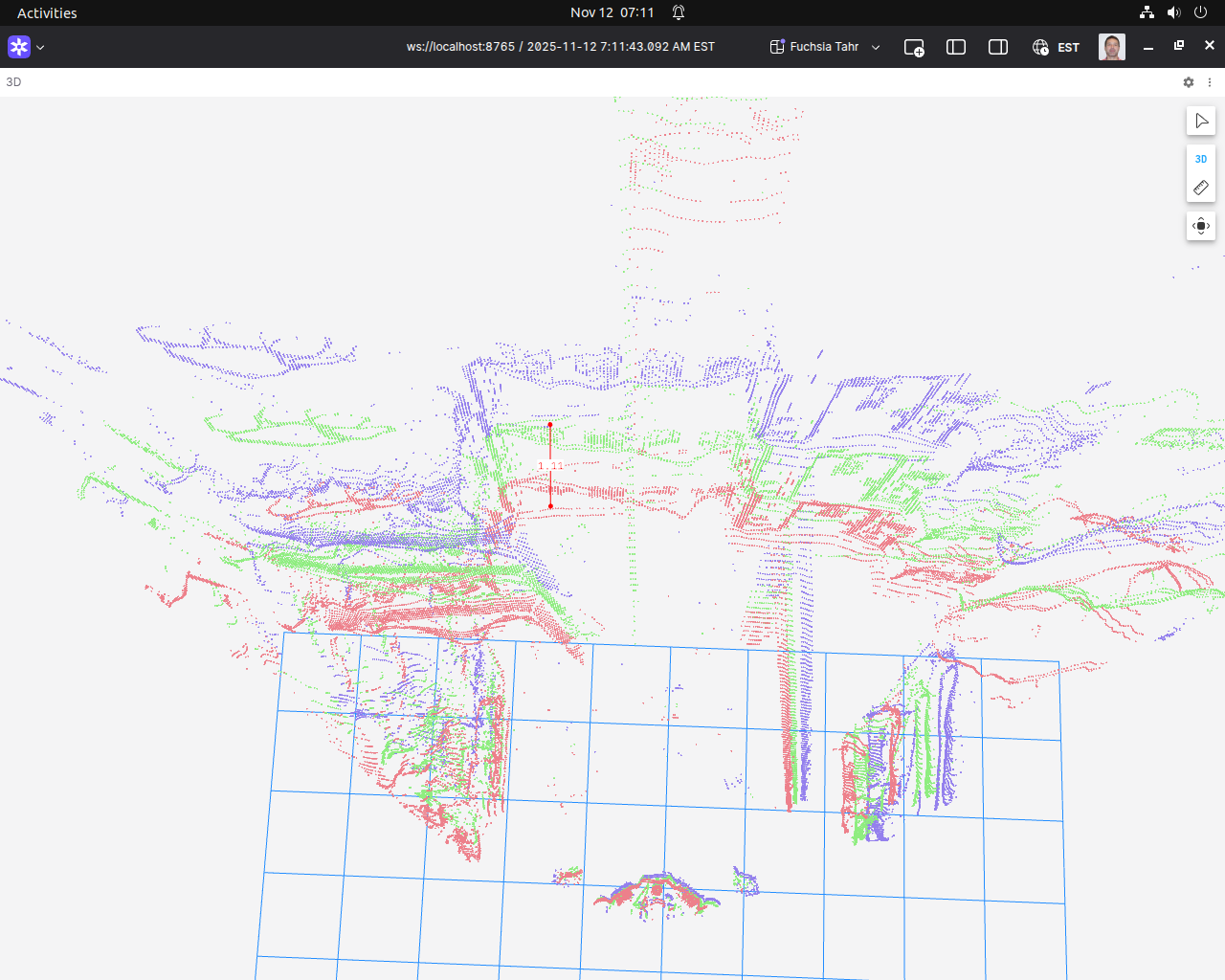Viewport: 1225px width, 980px height.
Task: Click the EST timezone button
Action: click(1057, 47)
